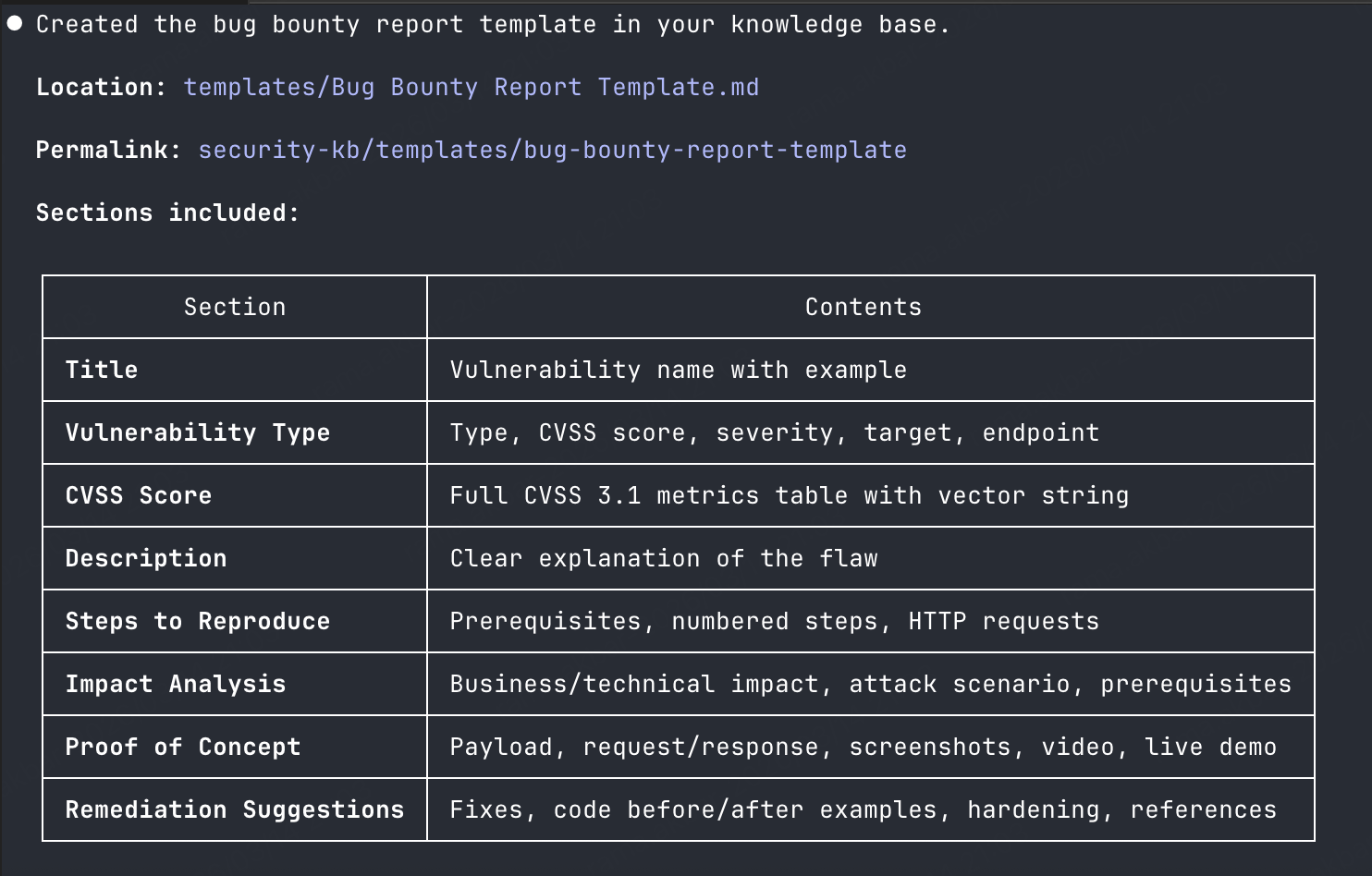
Task: Click the "Payload, request/response, screenshots" cell
Action: [x=863, y=747]
